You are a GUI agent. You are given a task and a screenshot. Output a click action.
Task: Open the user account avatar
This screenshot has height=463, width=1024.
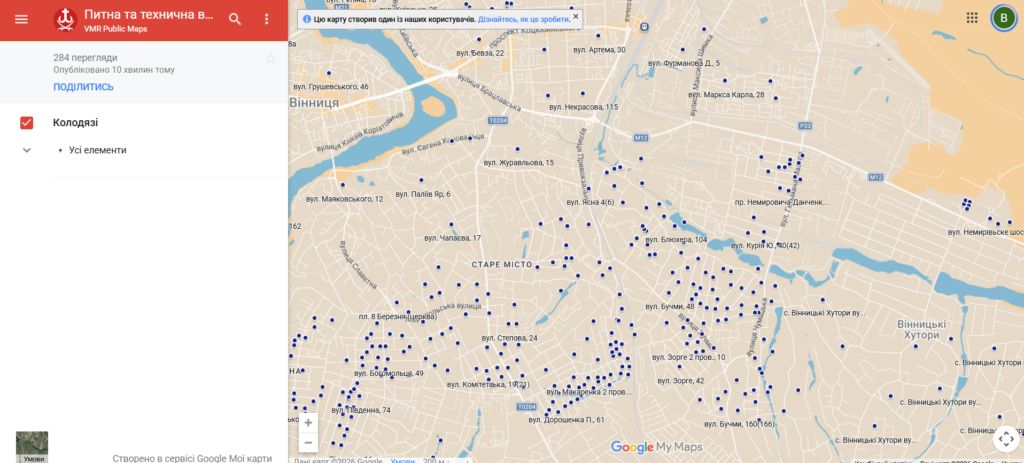[x=1003, y=18]
